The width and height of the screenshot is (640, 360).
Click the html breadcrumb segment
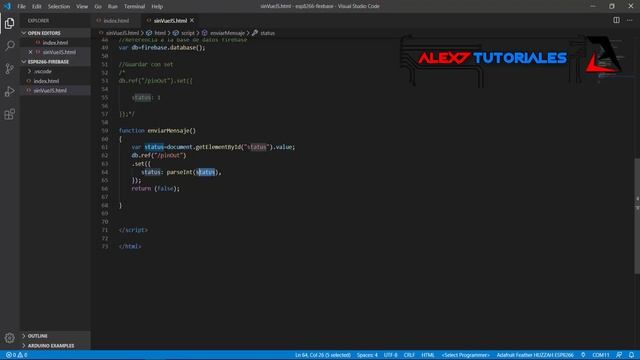pyautogui.click(x=160, y=33)
